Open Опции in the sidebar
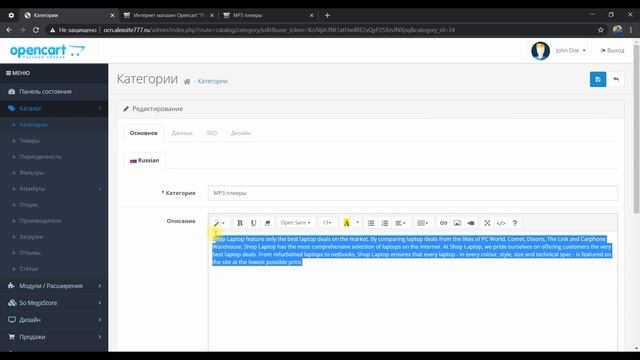 (x=54, y=204)
